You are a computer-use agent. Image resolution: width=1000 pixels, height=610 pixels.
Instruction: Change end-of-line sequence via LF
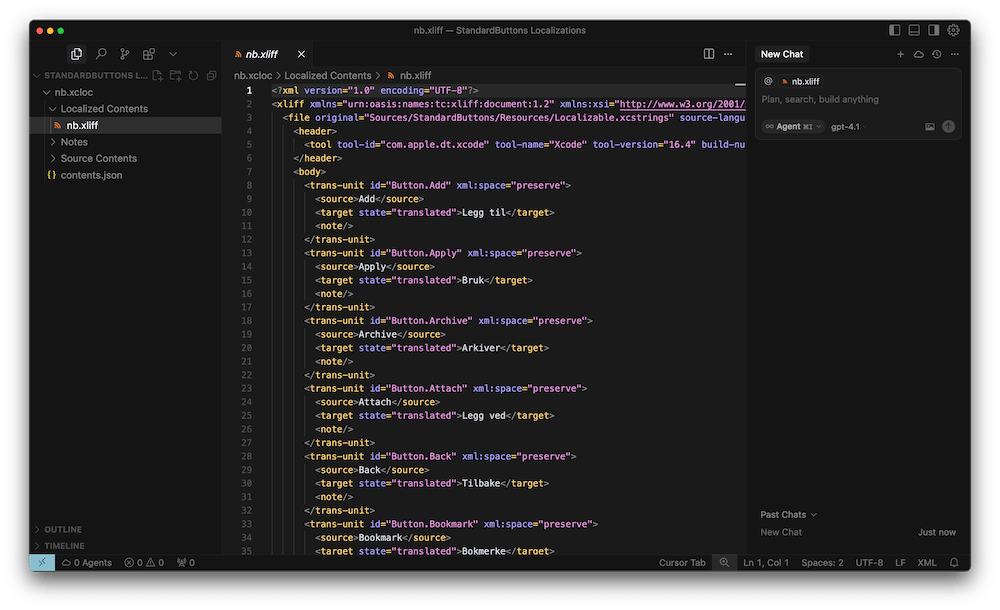(x=900, y=562)
